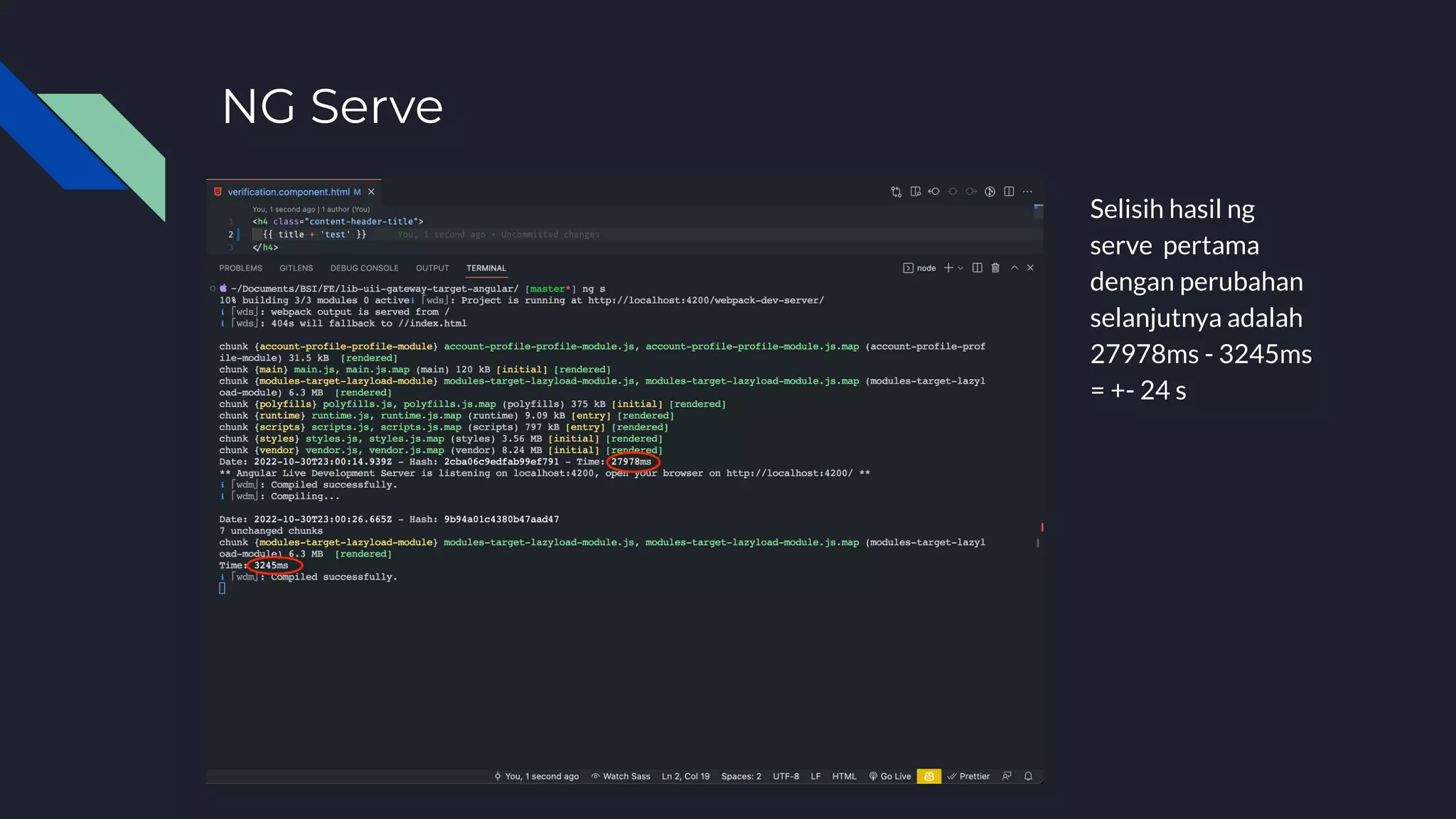Change indentation via 'Spaces: 2'

point(741,776)
